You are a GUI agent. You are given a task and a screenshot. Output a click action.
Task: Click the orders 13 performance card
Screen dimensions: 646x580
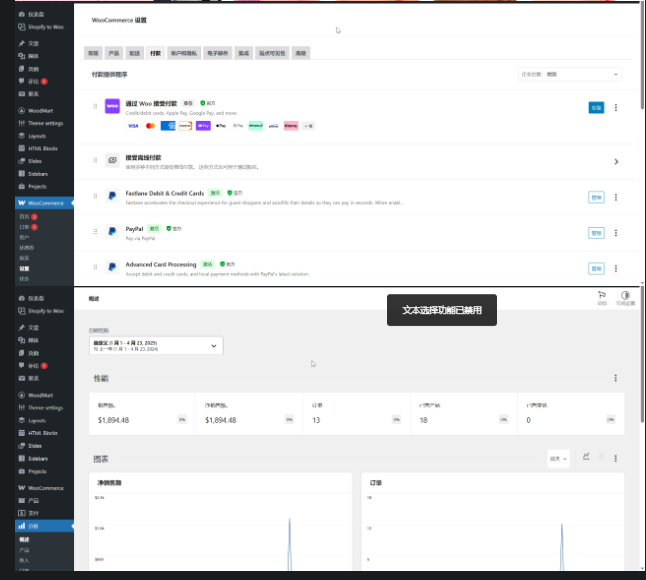tap(356, 414)
